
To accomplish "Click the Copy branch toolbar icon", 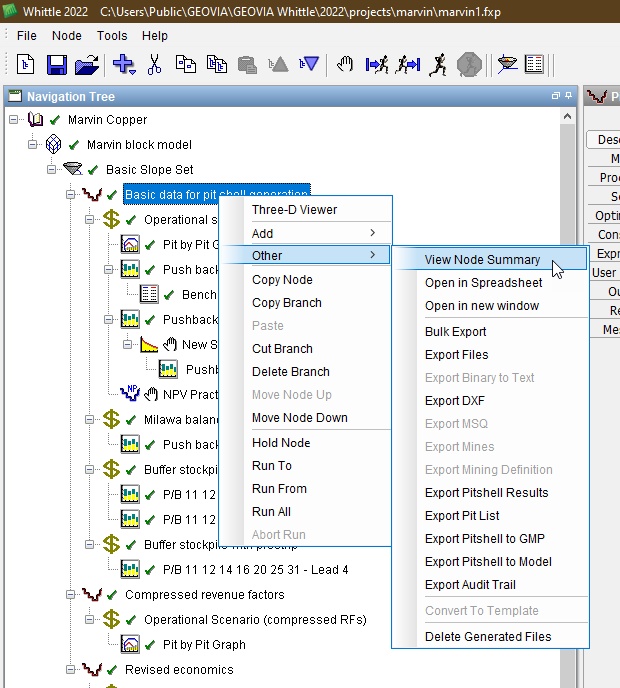I will 217,64.
